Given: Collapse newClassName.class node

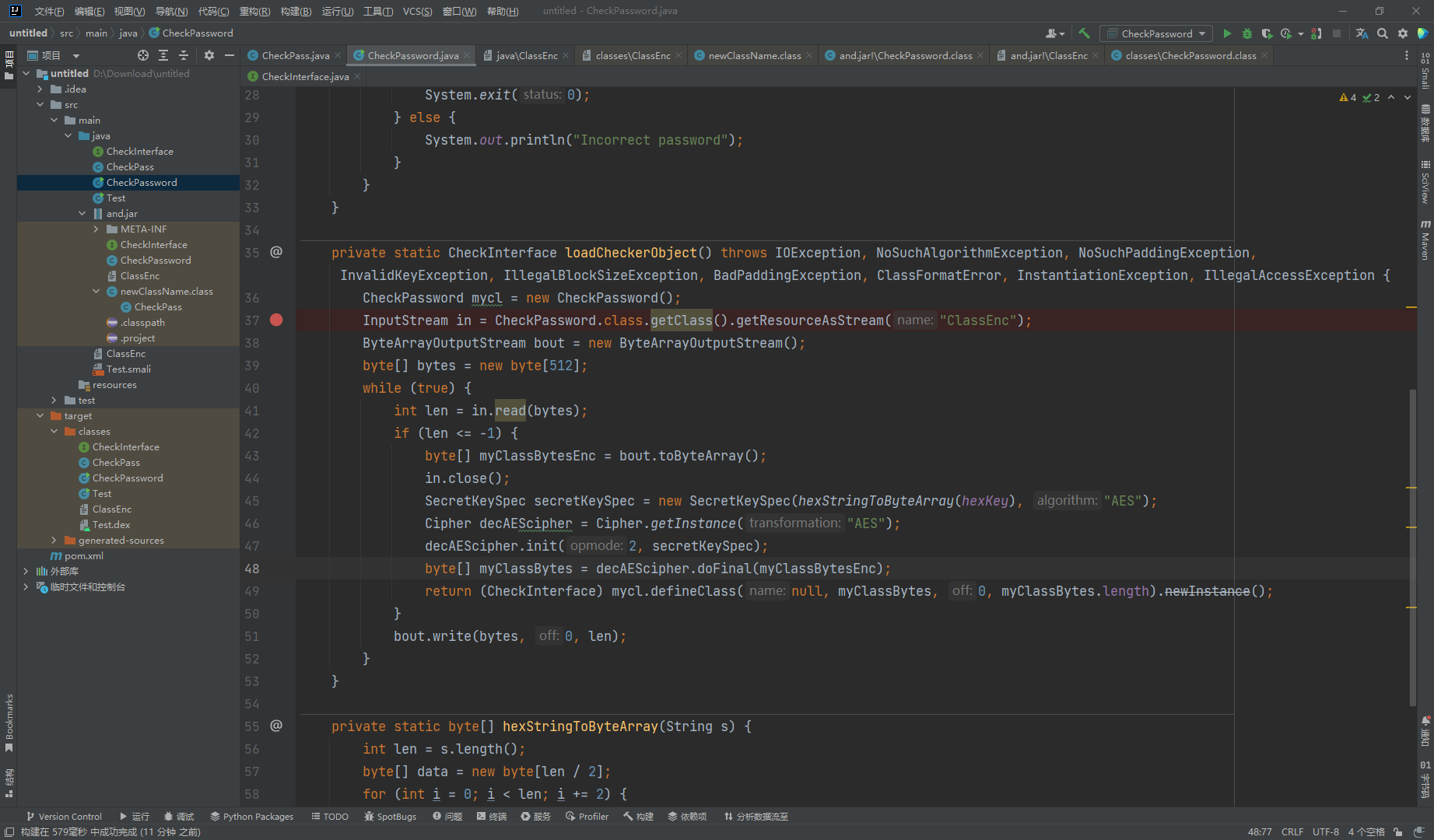Looking at the screenshot, I should click(x=96, y=292).
